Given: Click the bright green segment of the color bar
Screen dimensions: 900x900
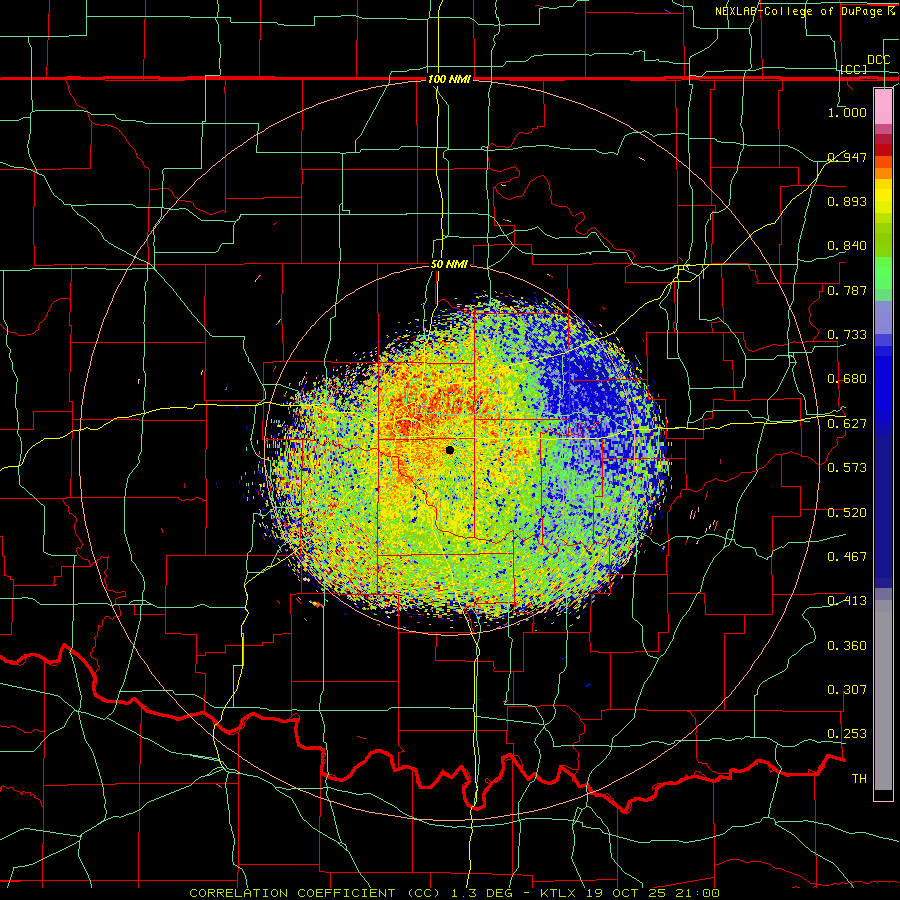Looking at the screenshot, I should coord(883,273).
